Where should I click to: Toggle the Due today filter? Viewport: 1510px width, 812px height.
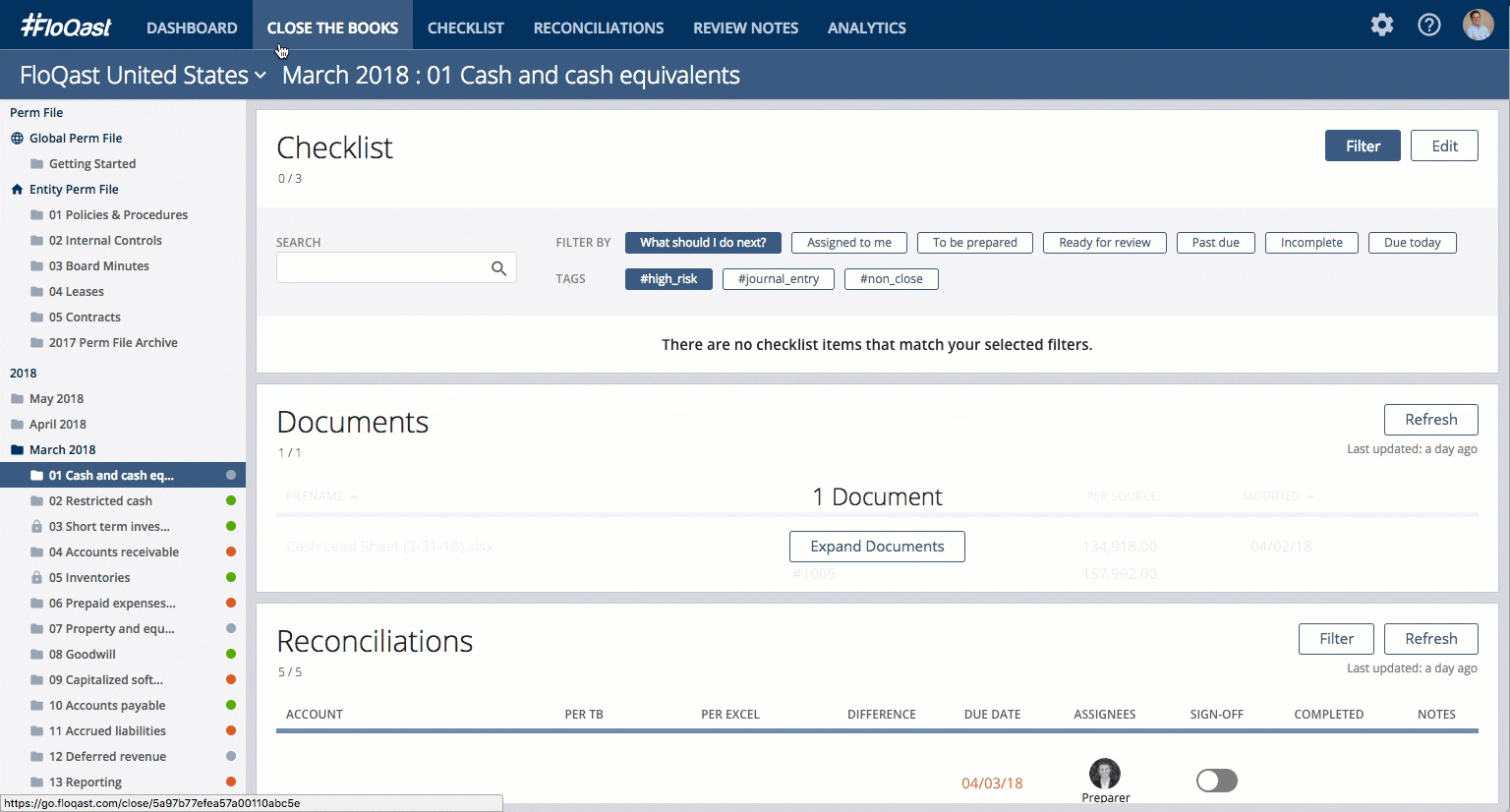1413,243
